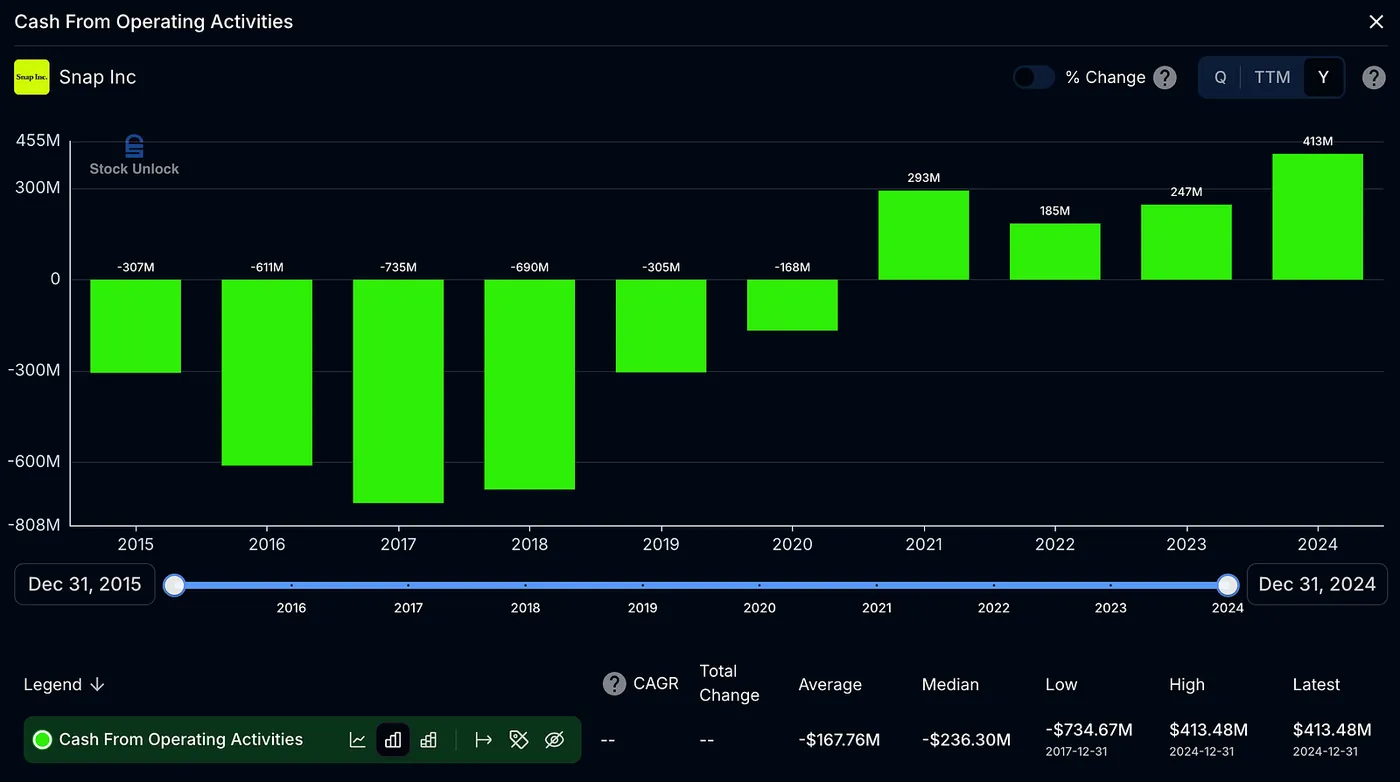Click the green series color swatch

point(42,740)
